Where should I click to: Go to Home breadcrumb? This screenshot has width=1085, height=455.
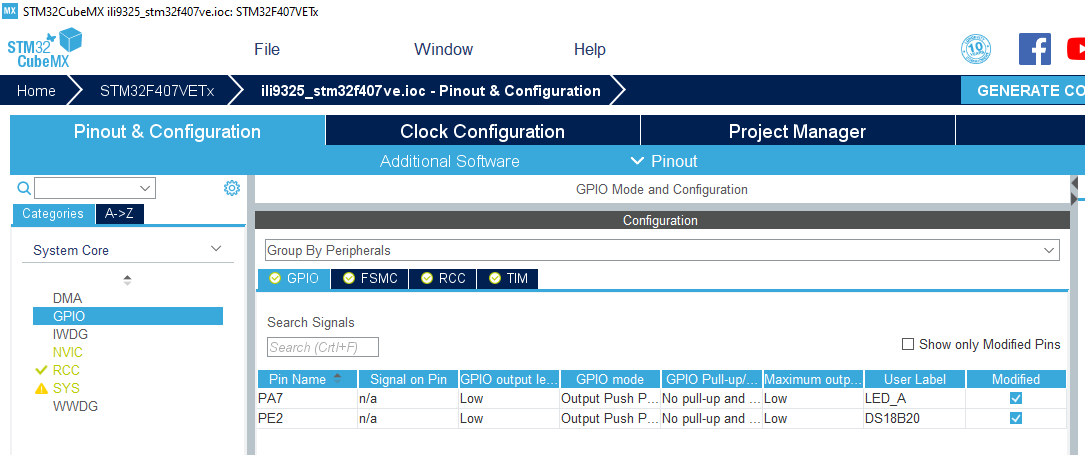[36, 91]
